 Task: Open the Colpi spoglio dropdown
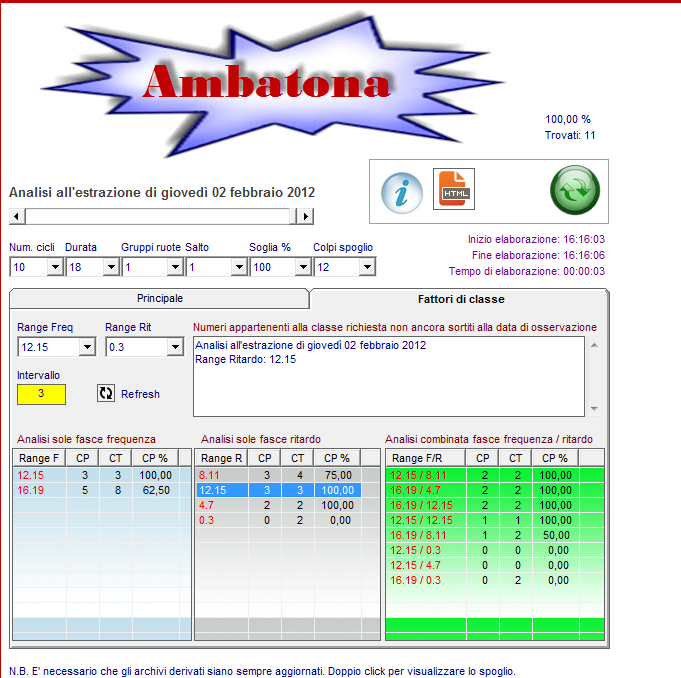[x=367, y=267]
